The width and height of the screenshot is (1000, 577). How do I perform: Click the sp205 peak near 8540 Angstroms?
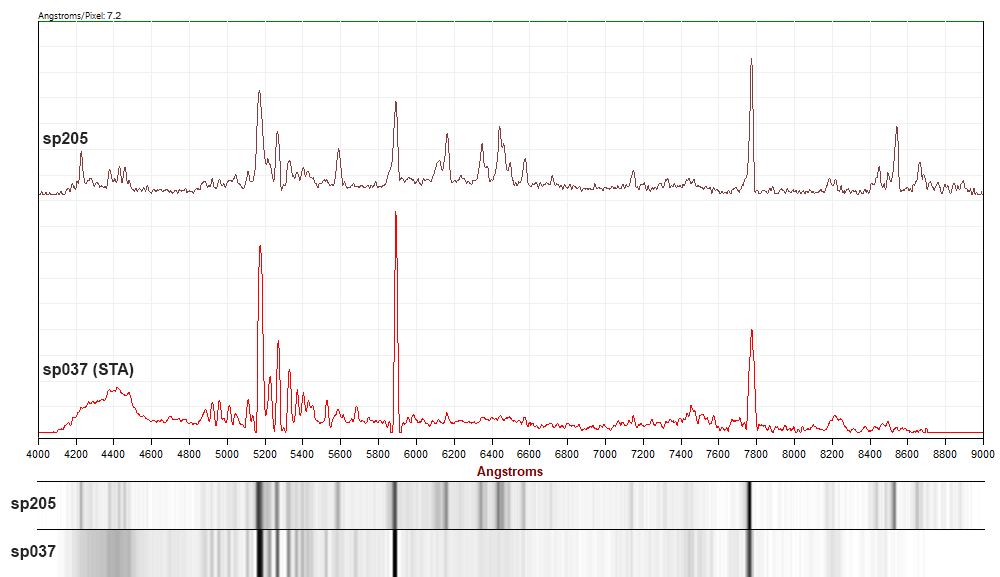[x=896, y=129]
